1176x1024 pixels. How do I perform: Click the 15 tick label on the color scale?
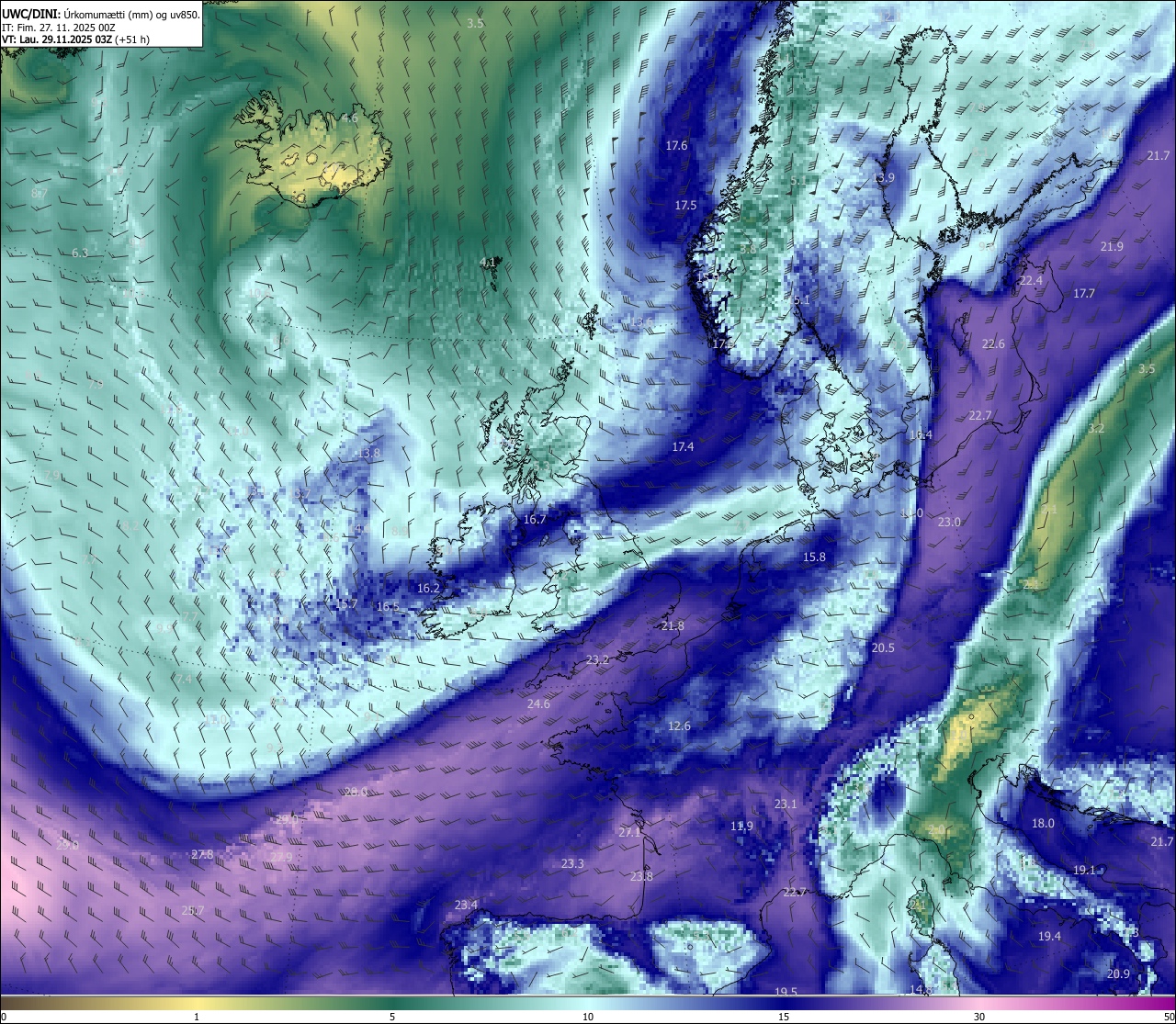pyautogui.click(x=784, y=1017)
